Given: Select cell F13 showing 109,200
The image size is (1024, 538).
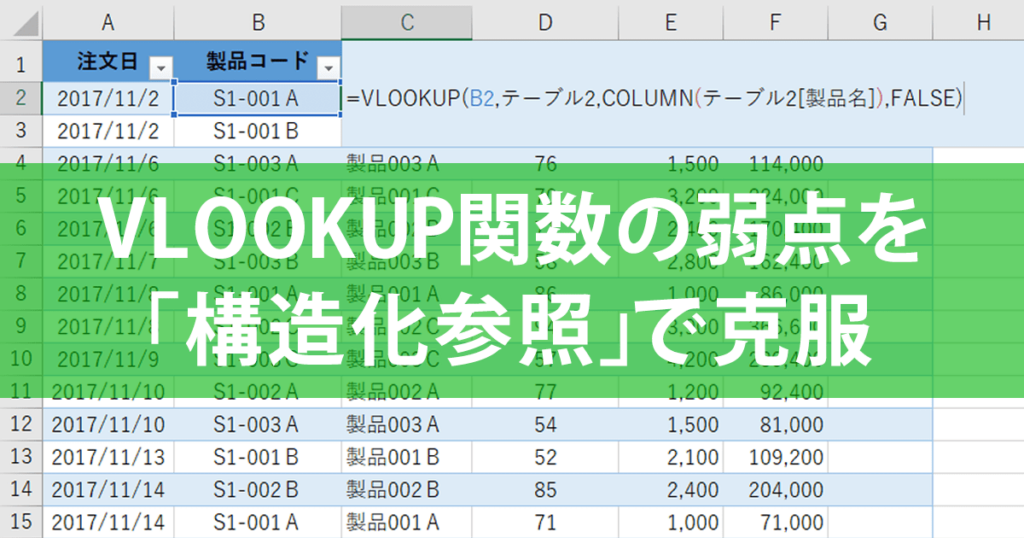Looking at the screenshot, I should (775, 457).
